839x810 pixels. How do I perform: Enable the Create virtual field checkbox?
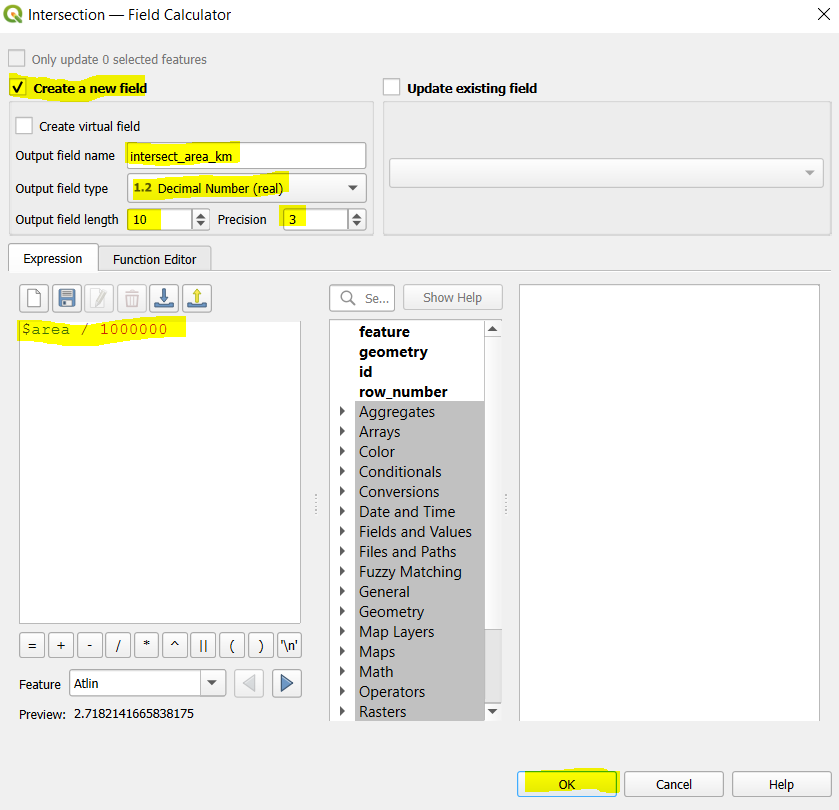(24, 126)
